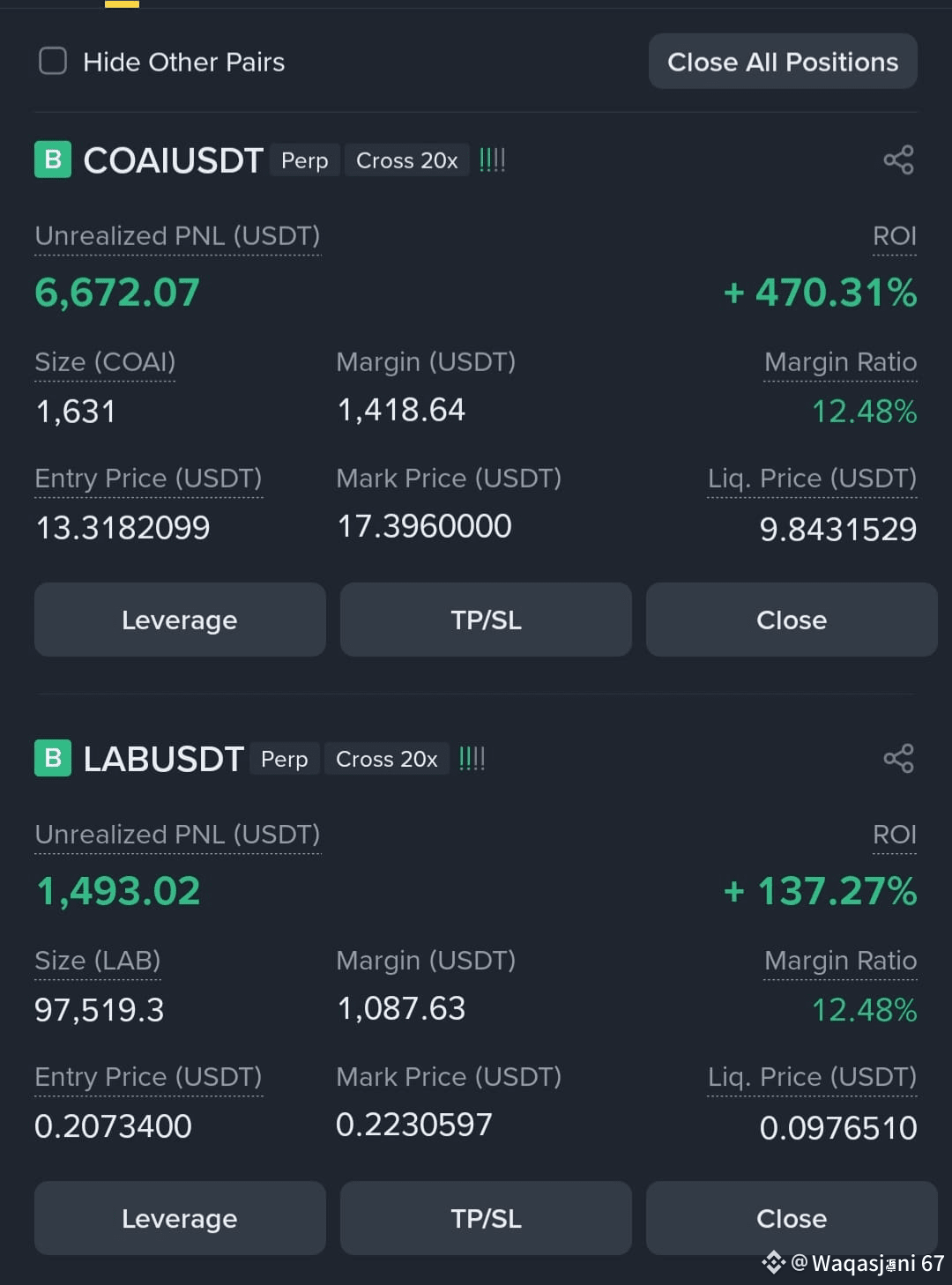The image size is (952, 1285).
Task: Tap the green B badge beside COAIUSDT
Action: (53, 160)
